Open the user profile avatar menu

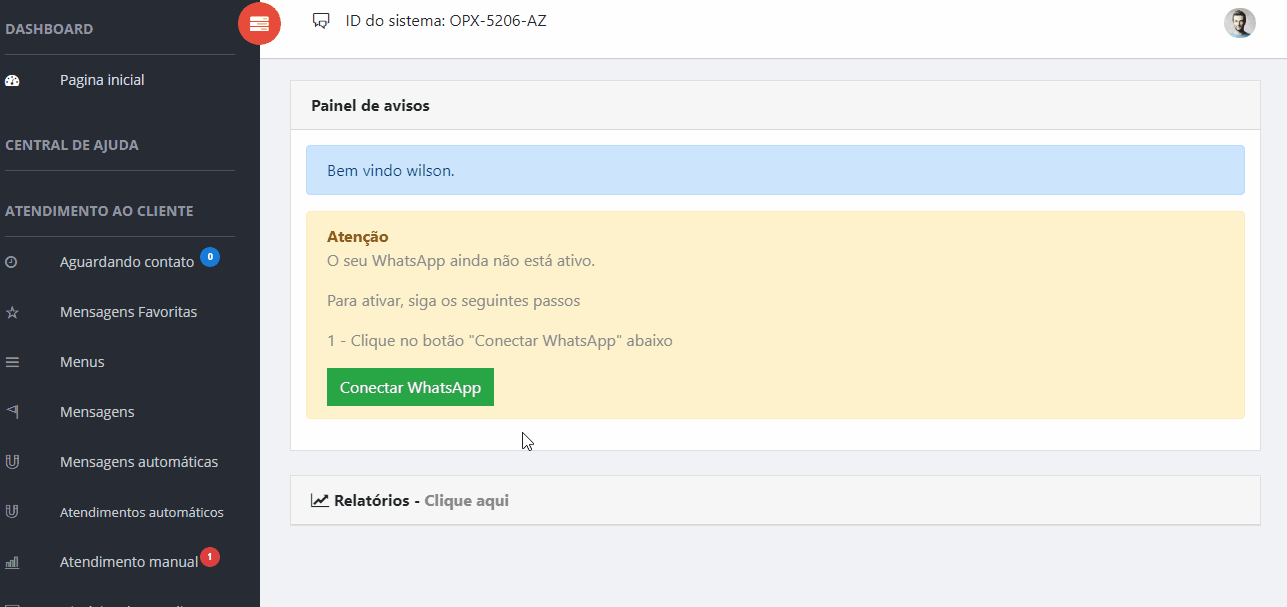coord(1239,23)
